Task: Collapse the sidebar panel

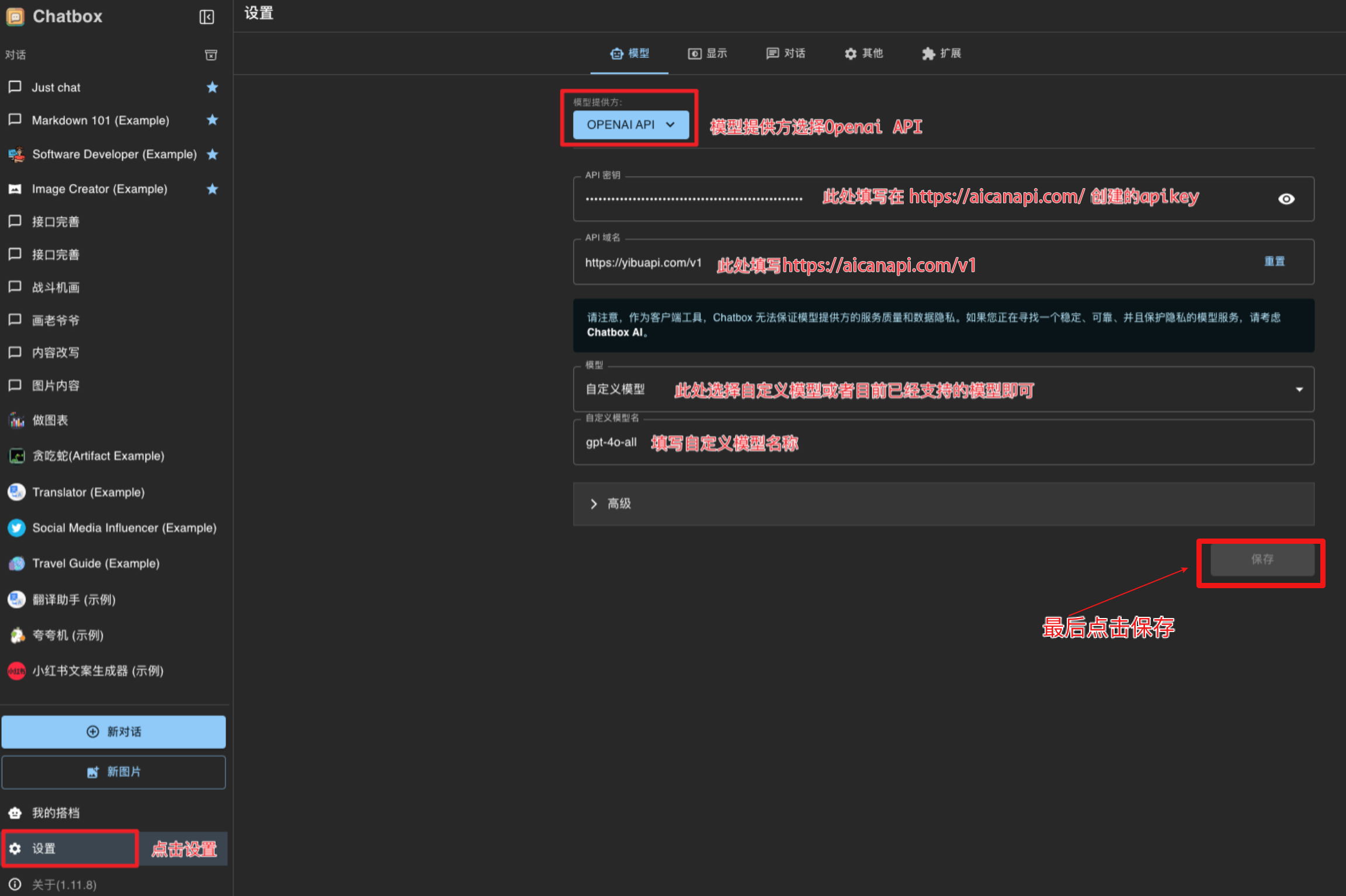Action: (207, 17)
